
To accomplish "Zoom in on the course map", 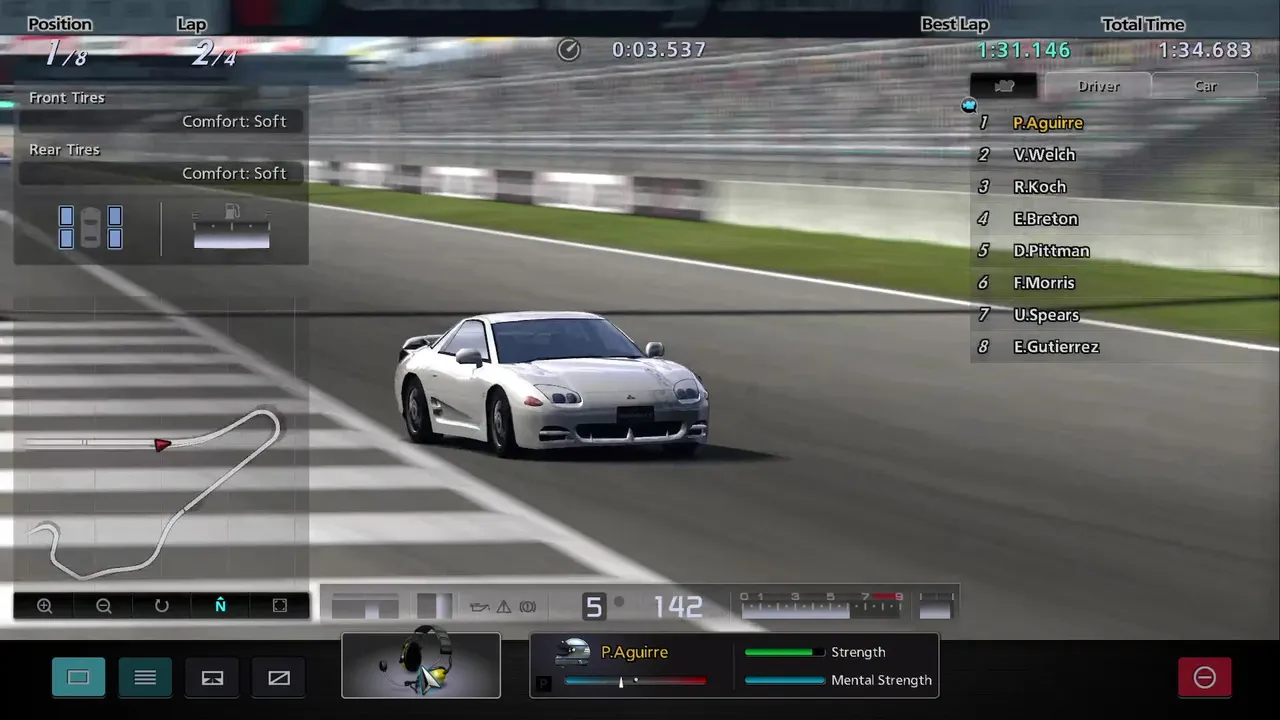I will point(44,606).
